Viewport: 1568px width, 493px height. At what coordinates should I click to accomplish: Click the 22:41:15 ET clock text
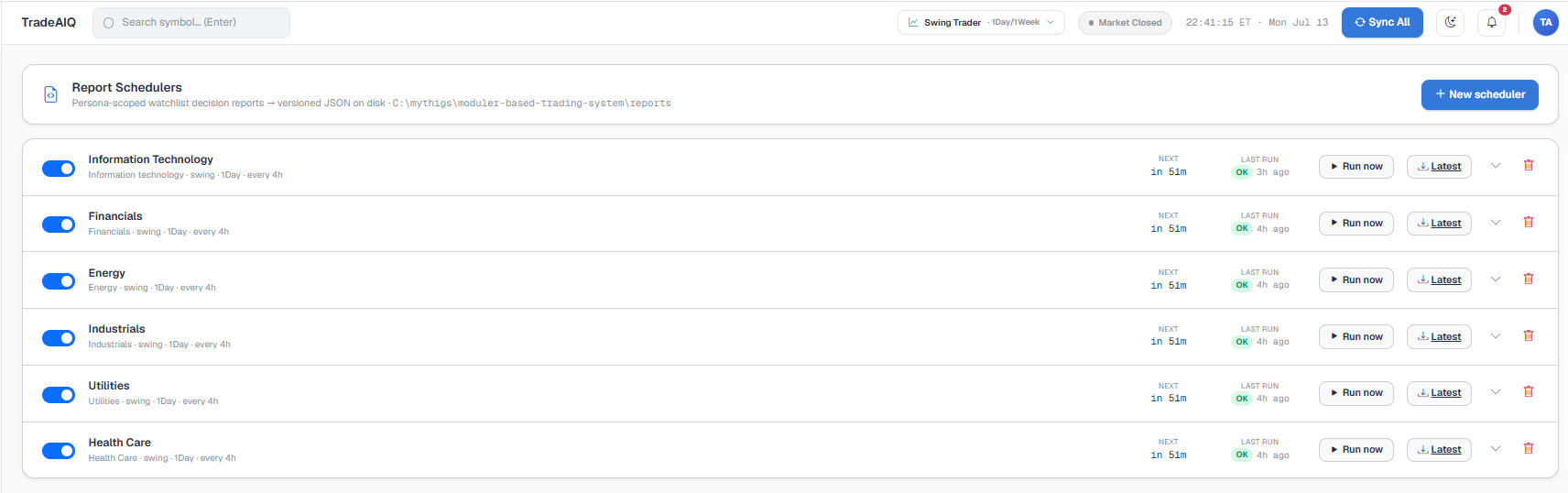(1218, 23)
